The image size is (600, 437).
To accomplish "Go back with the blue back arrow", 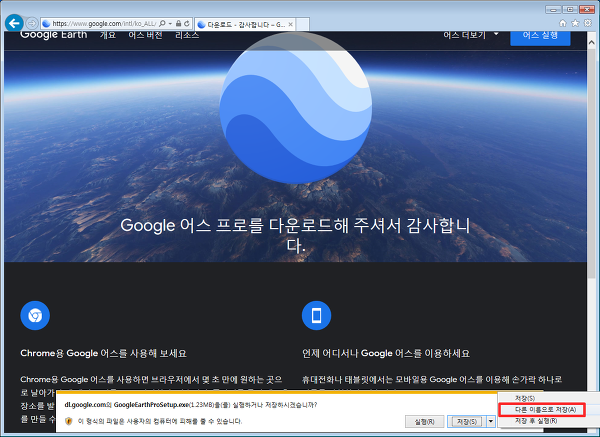I will tap(14, 23).
